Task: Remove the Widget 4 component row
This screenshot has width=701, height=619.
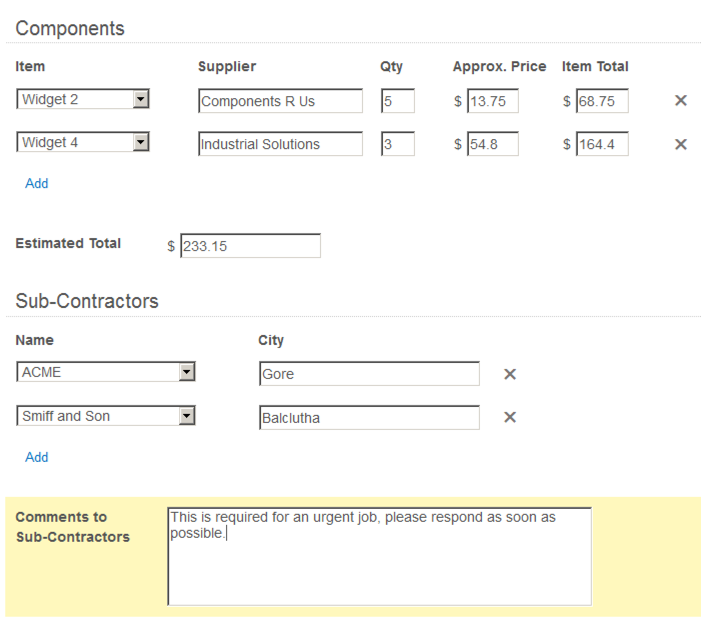Action: pyautogui.click(x=681, y=144)
